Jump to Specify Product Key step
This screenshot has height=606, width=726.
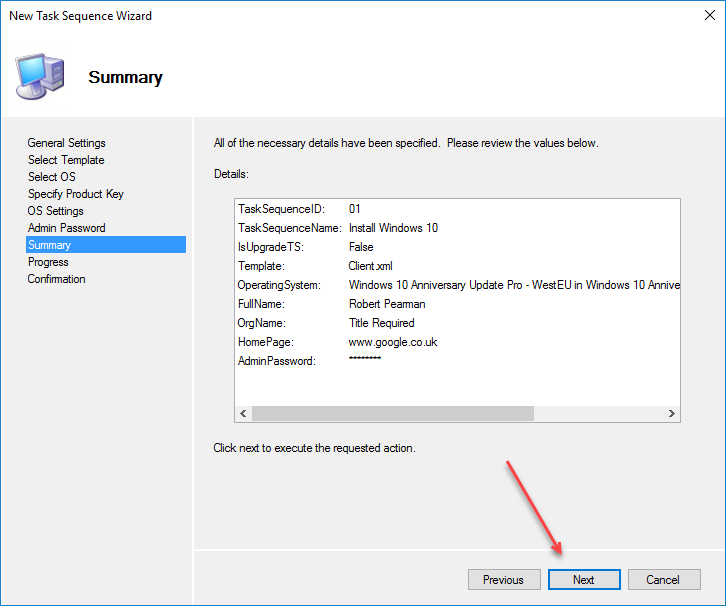tap(76, 194)
